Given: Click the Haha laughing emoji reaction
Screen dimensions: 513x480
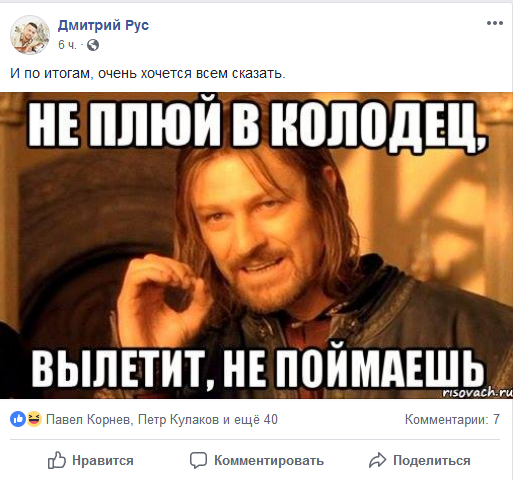Looking at the screenshot, I should pyautogui.click(x=34, y=419).
